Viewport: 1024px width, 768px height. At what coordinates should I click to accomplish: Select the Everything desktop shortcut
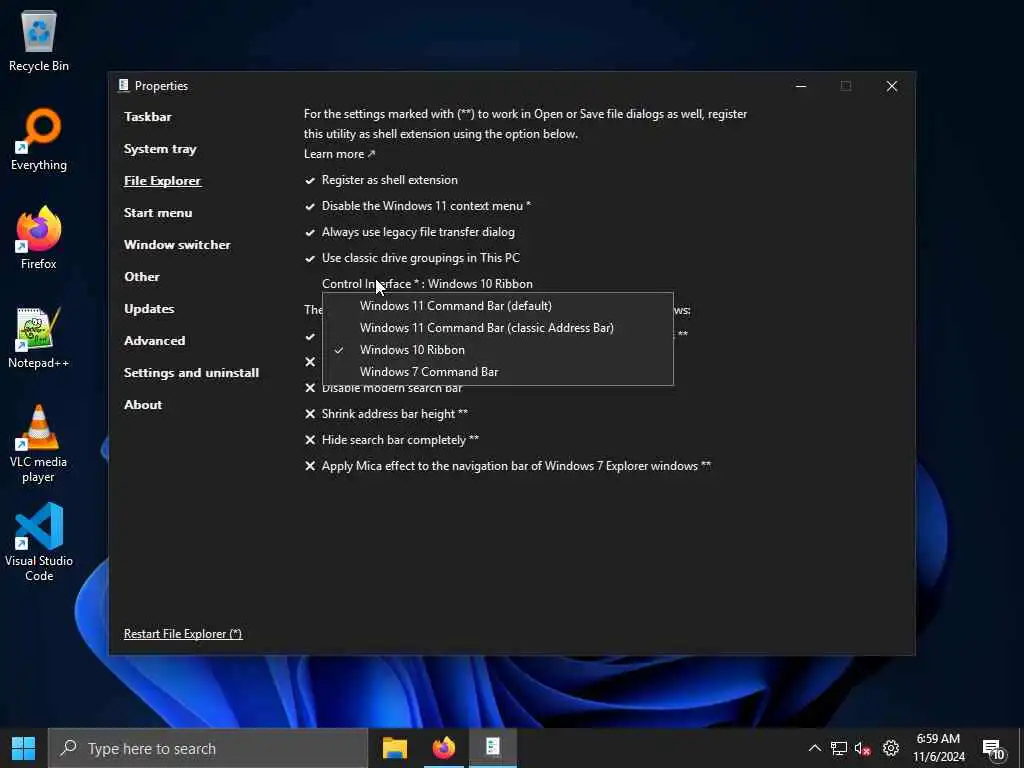(39, 140)
